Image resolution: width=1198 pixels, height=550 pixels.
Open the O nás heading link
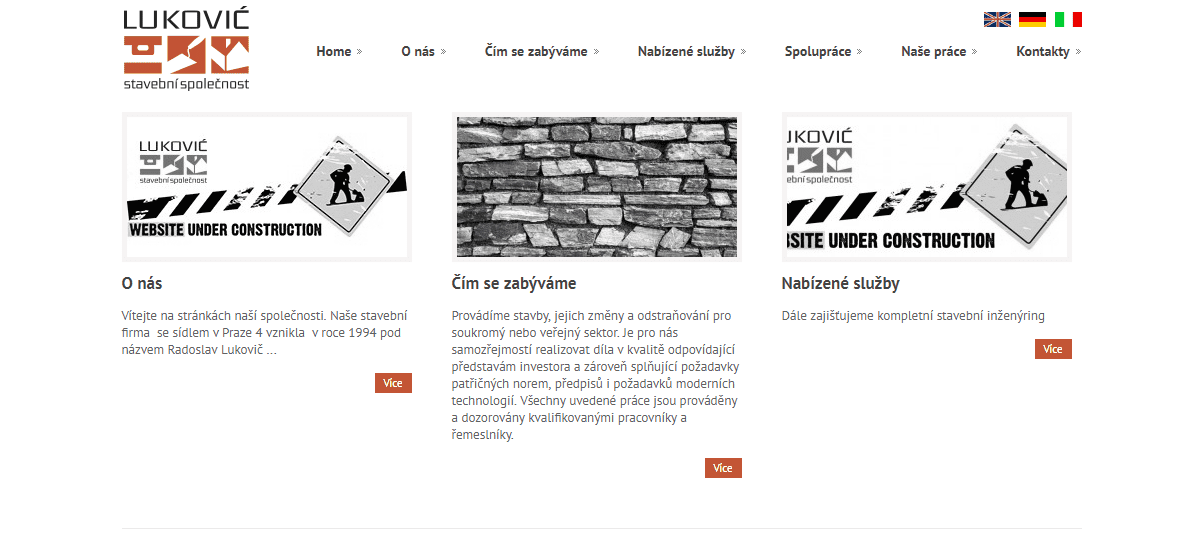tap(142, 284)
